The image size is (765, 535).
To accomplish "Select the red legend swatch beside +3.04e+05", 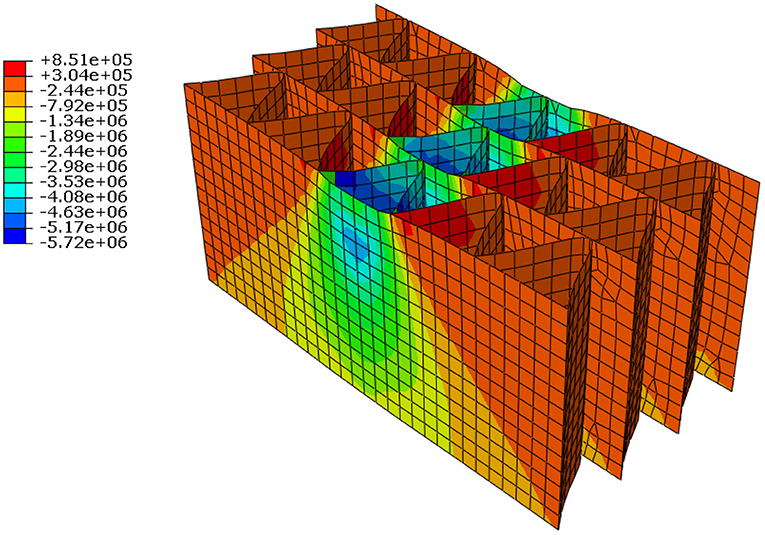I will (x=14, y=68).
